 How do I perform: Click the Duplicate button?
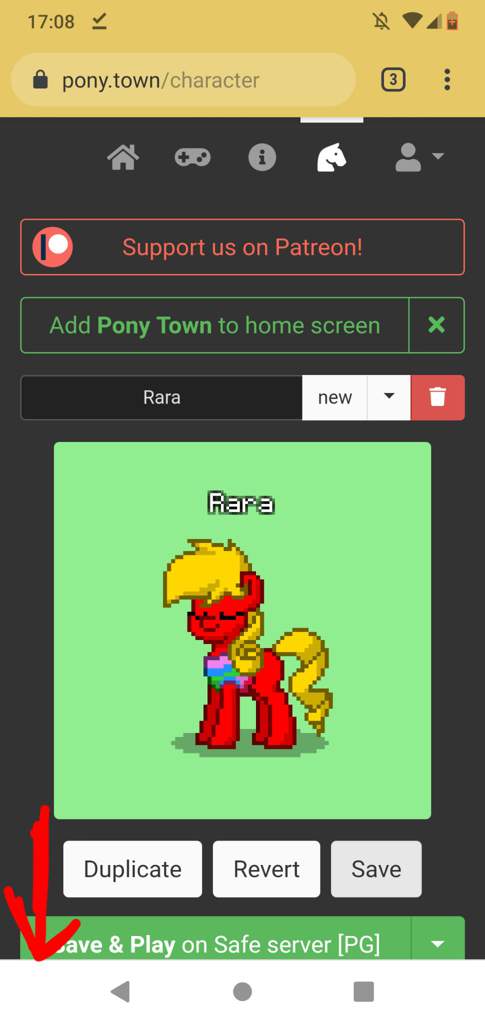click(133, 869)
